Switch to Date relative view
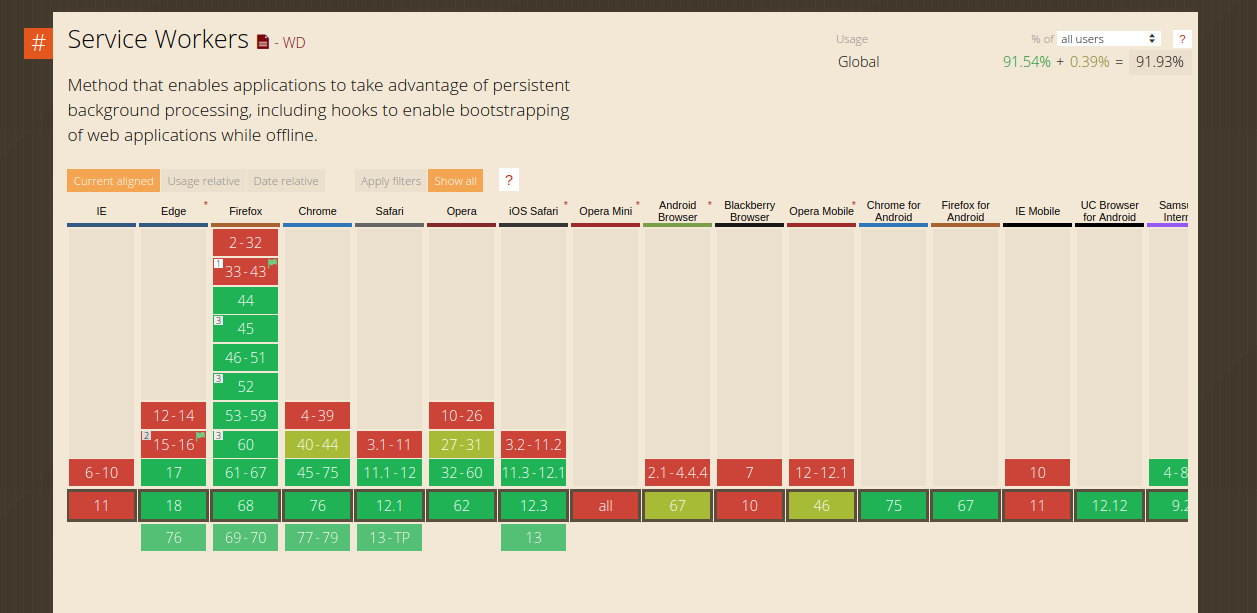This screenshot has width=1257, height=613. pyautogui.click(x=286, y=181)
